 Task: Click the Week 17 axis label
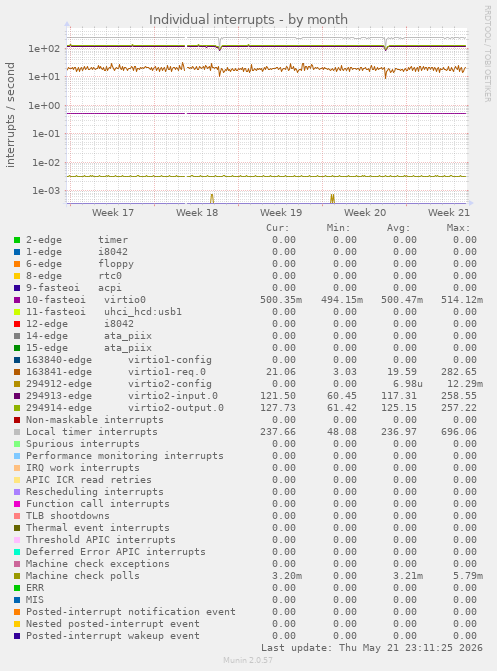(113, 212)
